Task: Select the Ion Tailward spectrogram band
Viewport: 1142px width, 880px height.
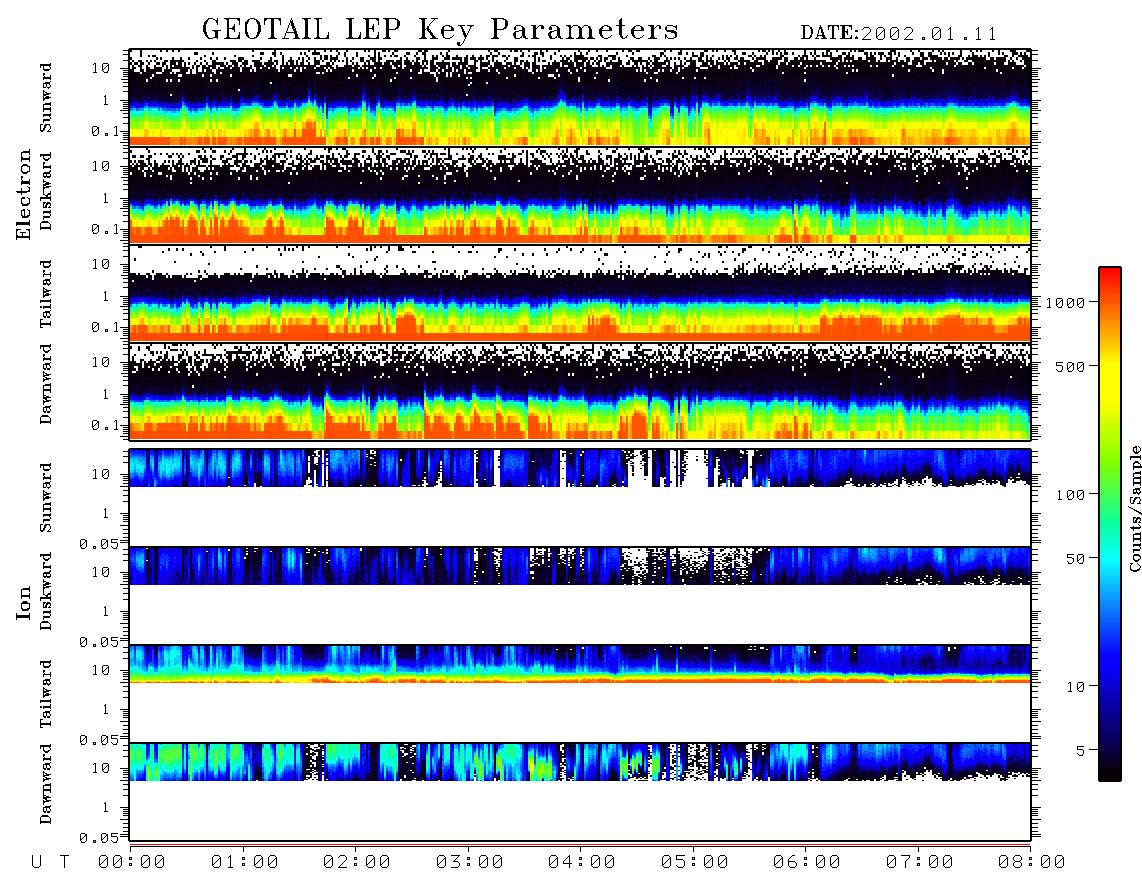Action: (x=580, y=664)
